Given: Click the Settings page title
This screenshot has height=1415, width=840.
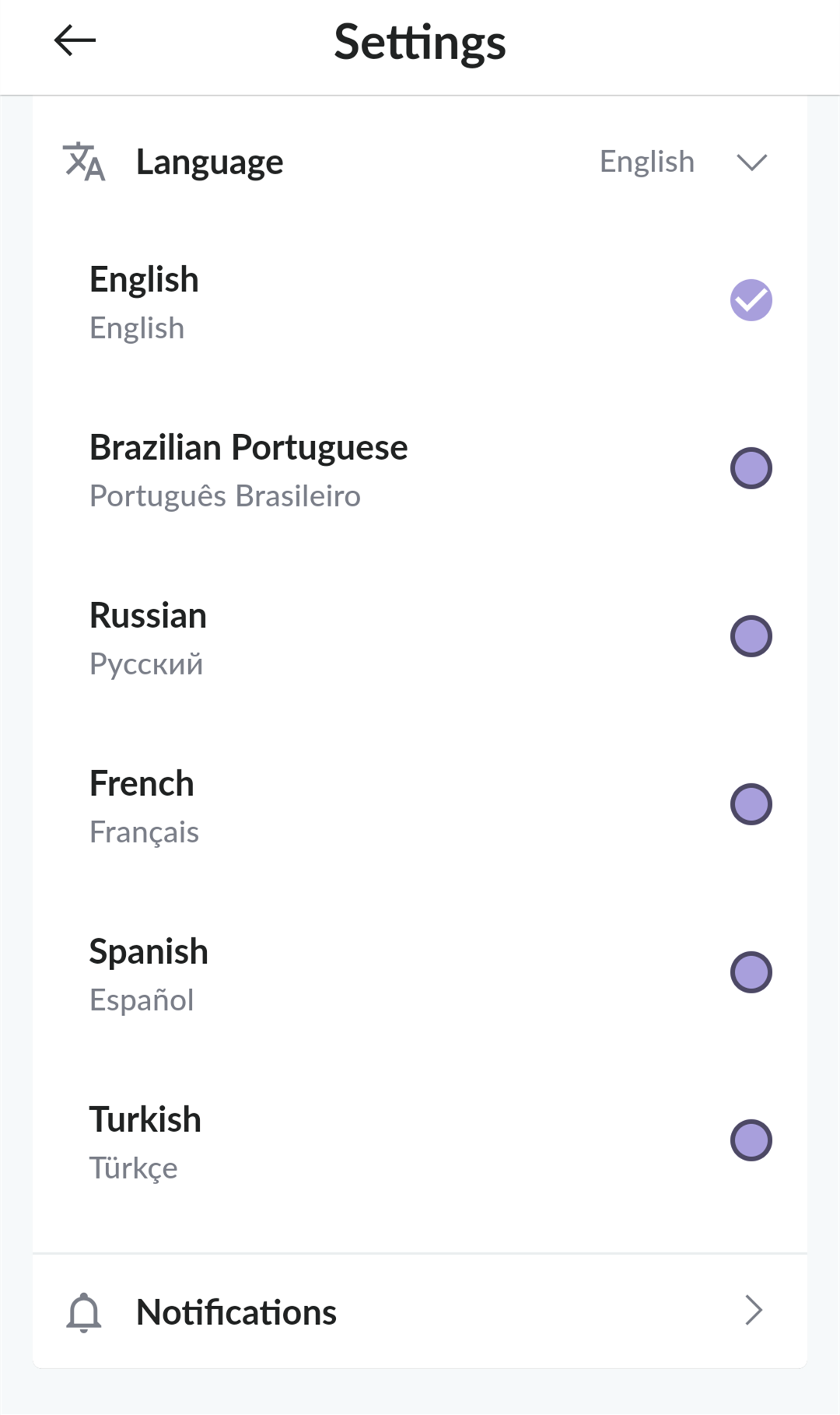Looking at the screenshot, I should [420, 42].
